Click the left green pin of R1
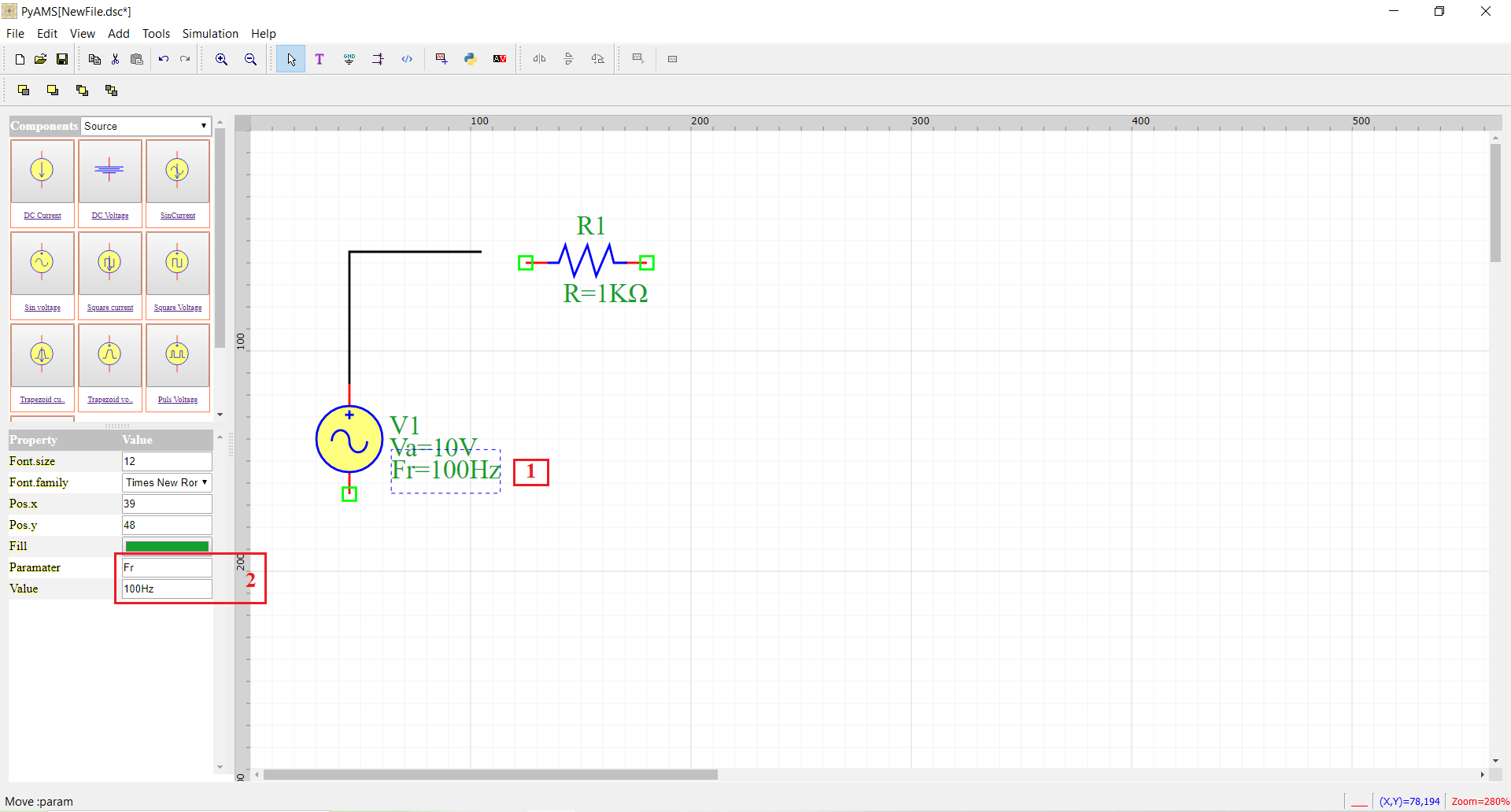 (x=526, y=263)
